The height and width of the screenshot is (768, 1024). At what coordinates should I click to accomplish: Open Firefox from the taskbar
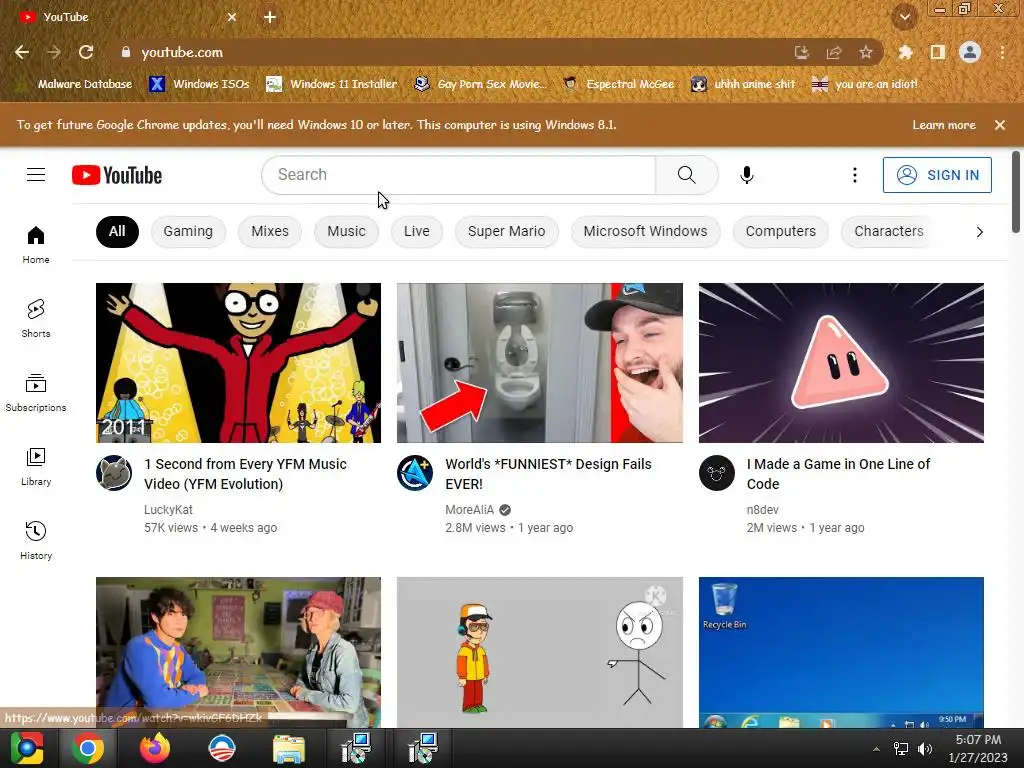(x=155, y=748)
